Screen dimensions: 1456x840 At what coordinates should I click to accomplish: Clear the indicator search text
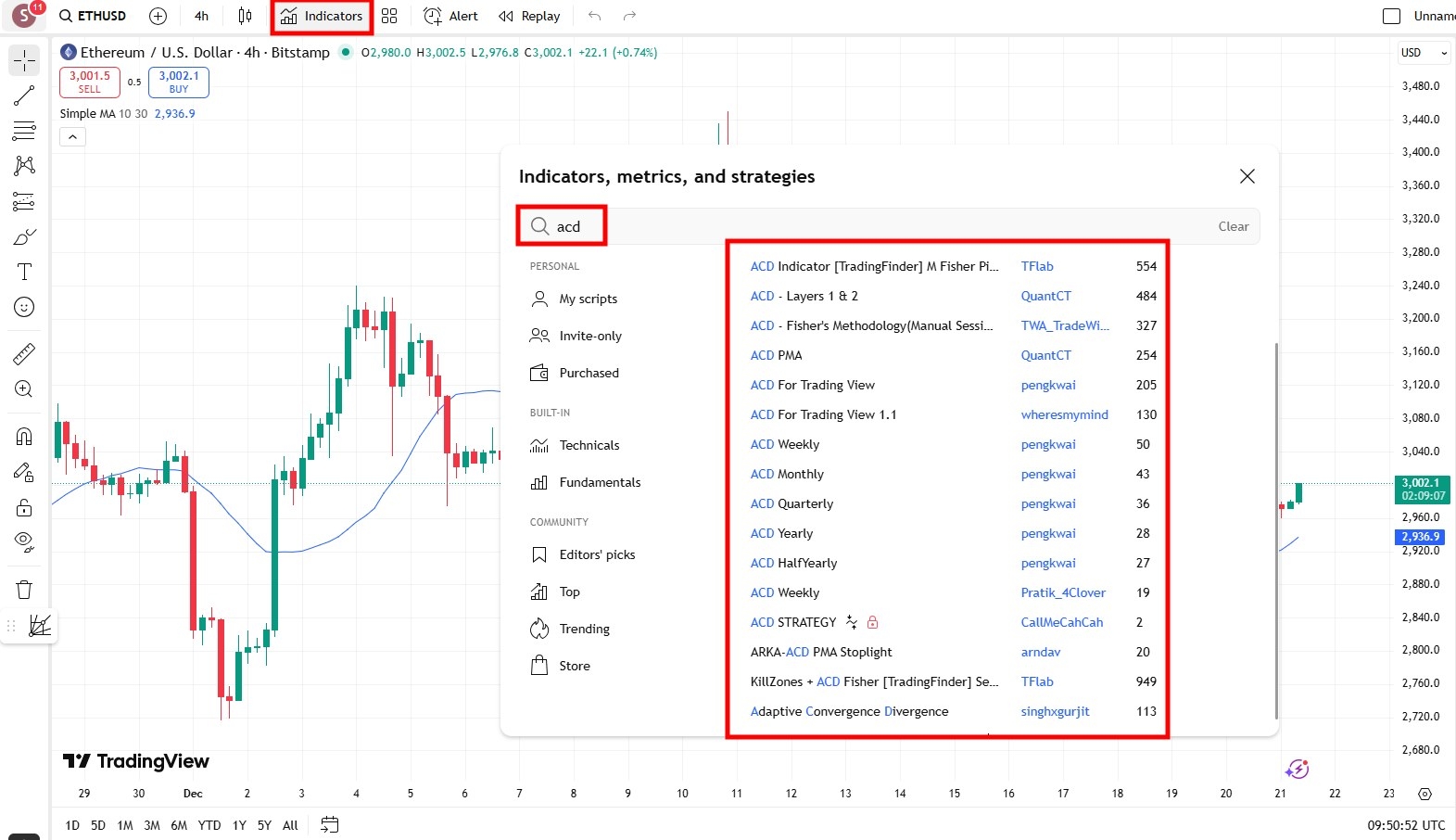1233,226
